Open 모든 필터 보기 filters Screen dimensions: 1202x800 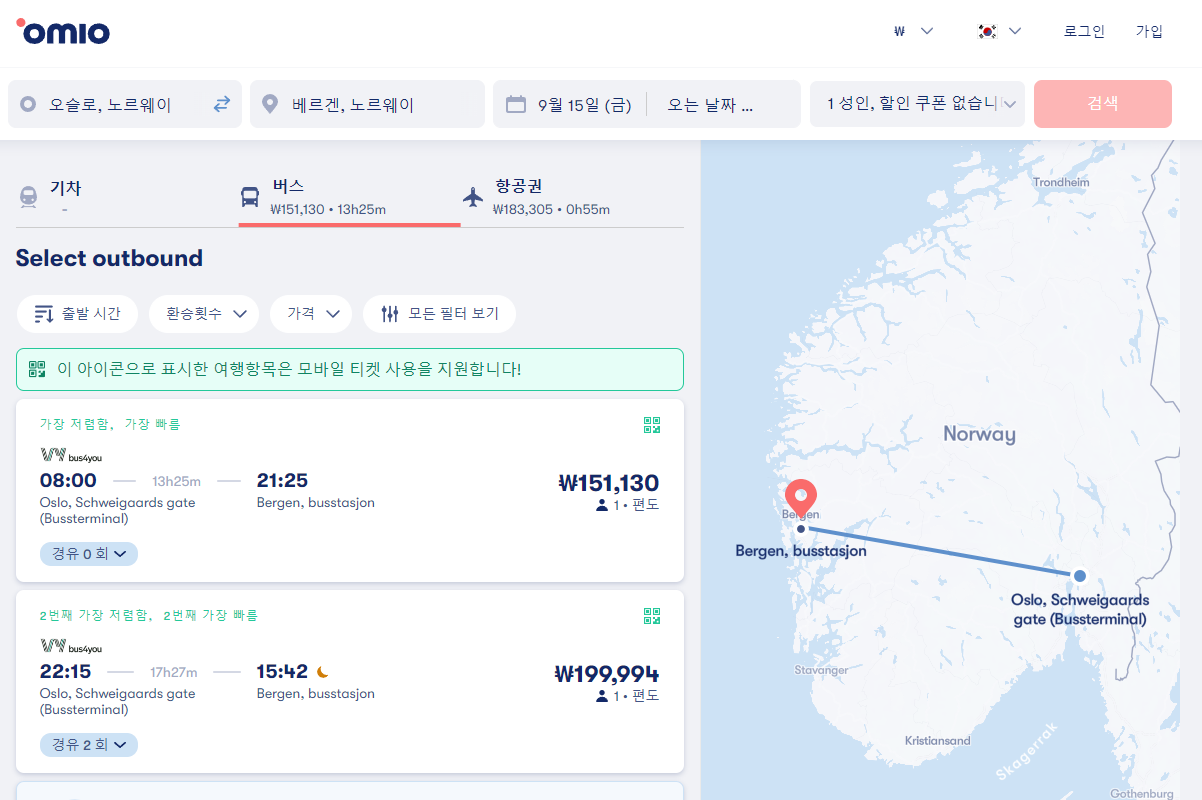439,314
